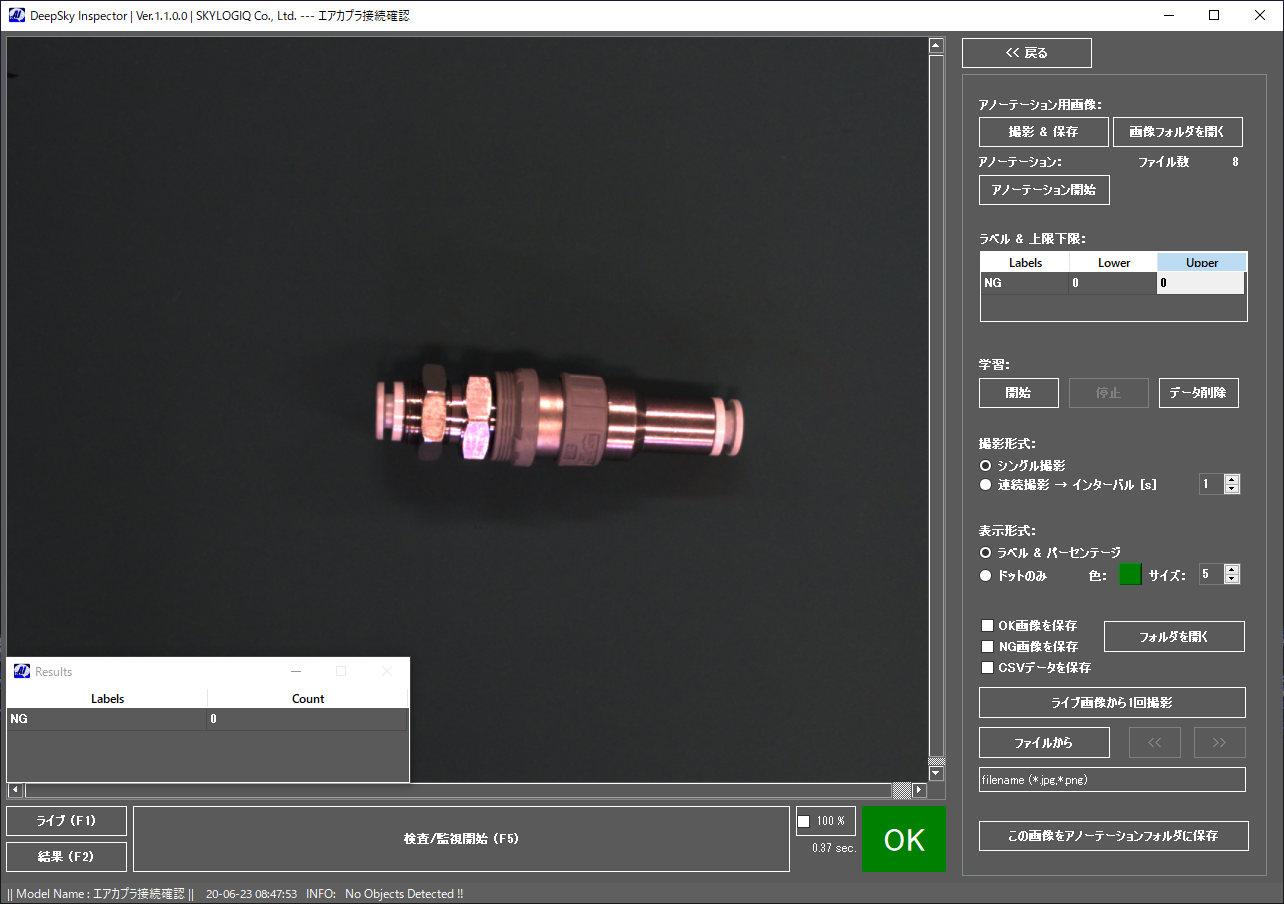Enable the CSVデータを保存 checkbox
This screenshot has width=1284, height=904.
[988, 668]
